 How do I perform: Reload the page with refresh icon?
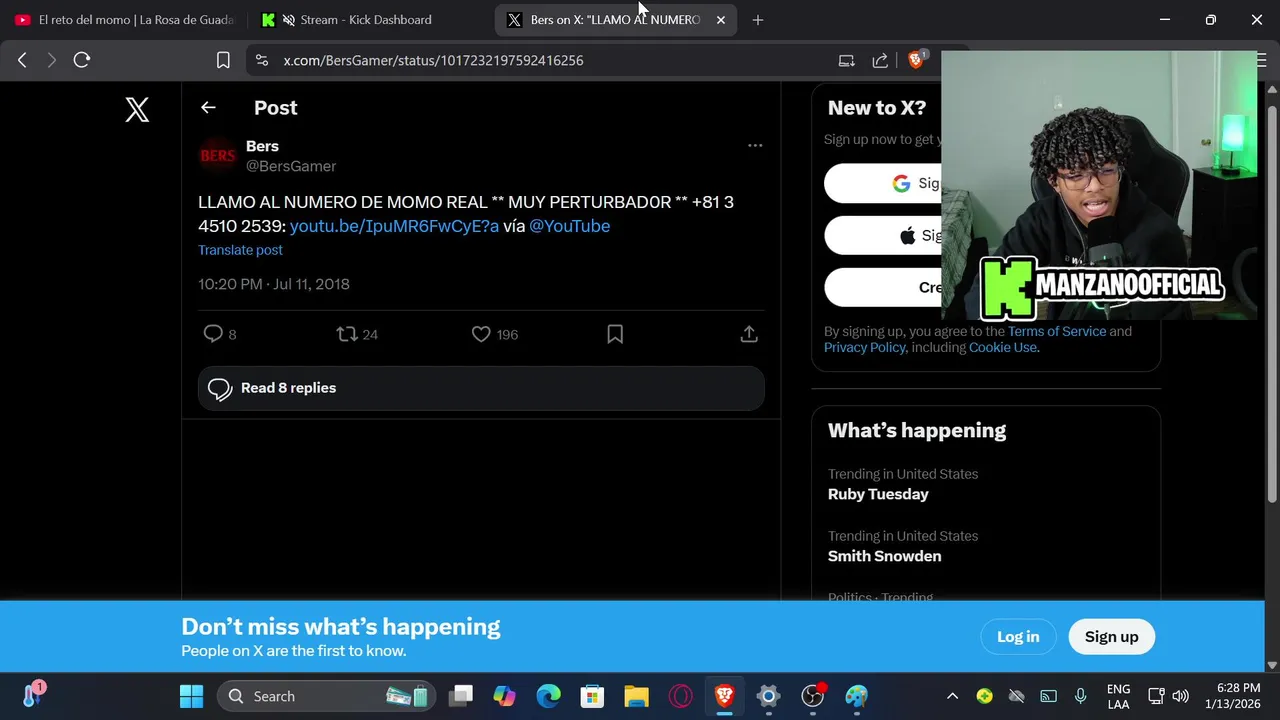point(82,60)
